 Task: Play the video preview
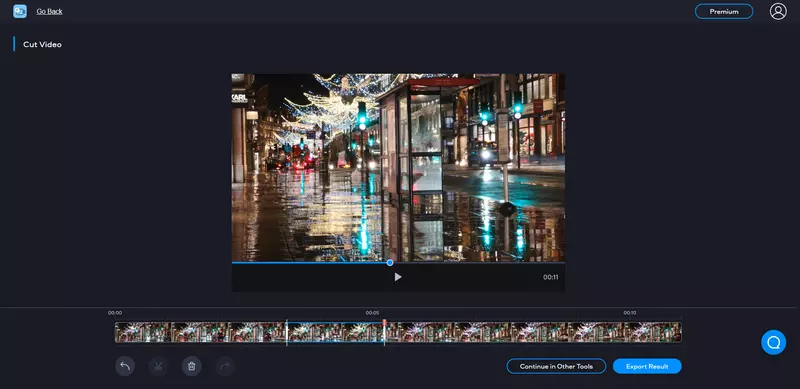(x=398, y=277)
